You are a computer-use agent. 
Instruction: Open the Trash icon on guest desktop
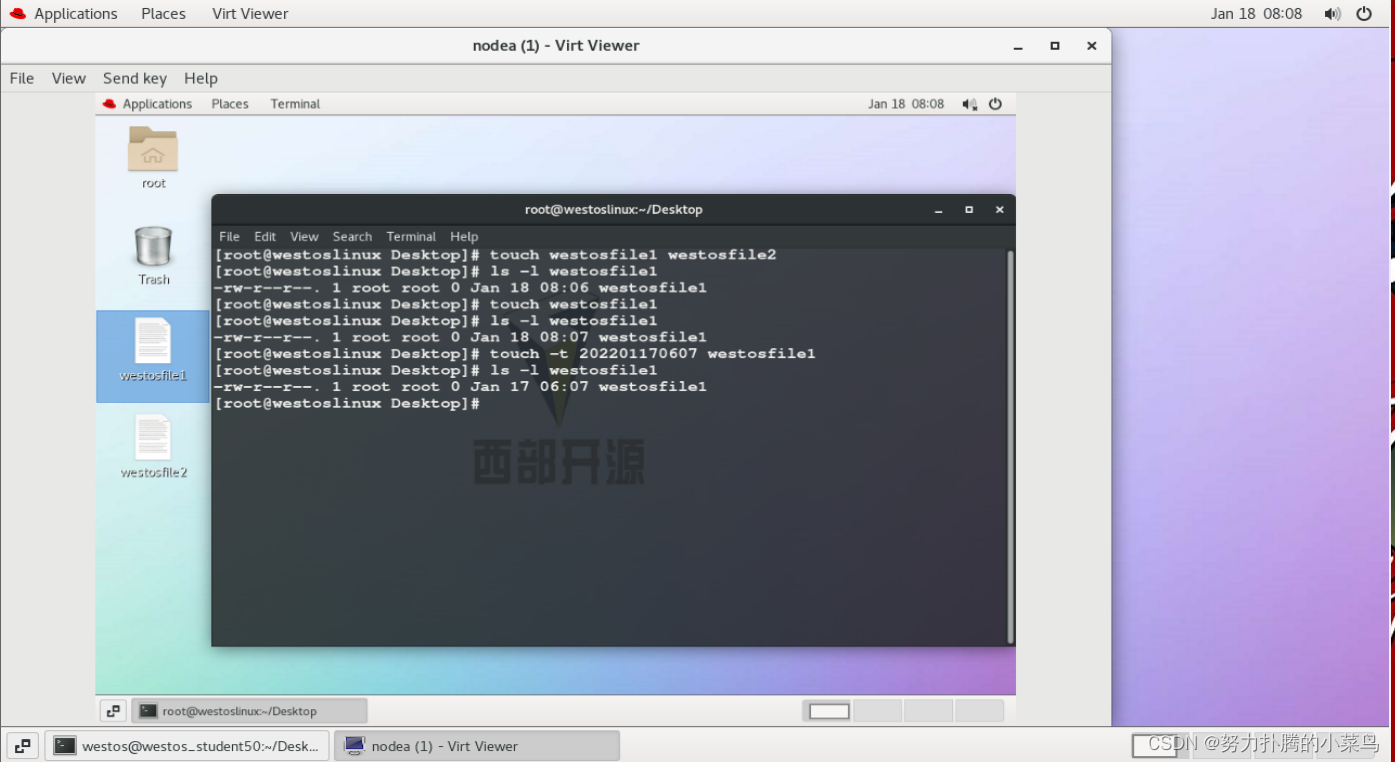coord(153,246)
